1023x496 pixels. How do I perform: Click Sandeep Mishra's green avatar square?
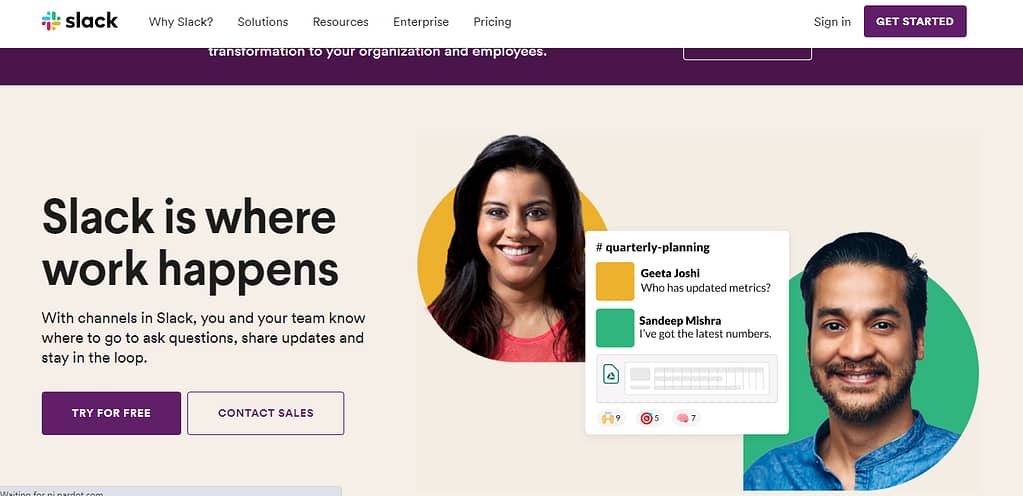coord(615,328)
